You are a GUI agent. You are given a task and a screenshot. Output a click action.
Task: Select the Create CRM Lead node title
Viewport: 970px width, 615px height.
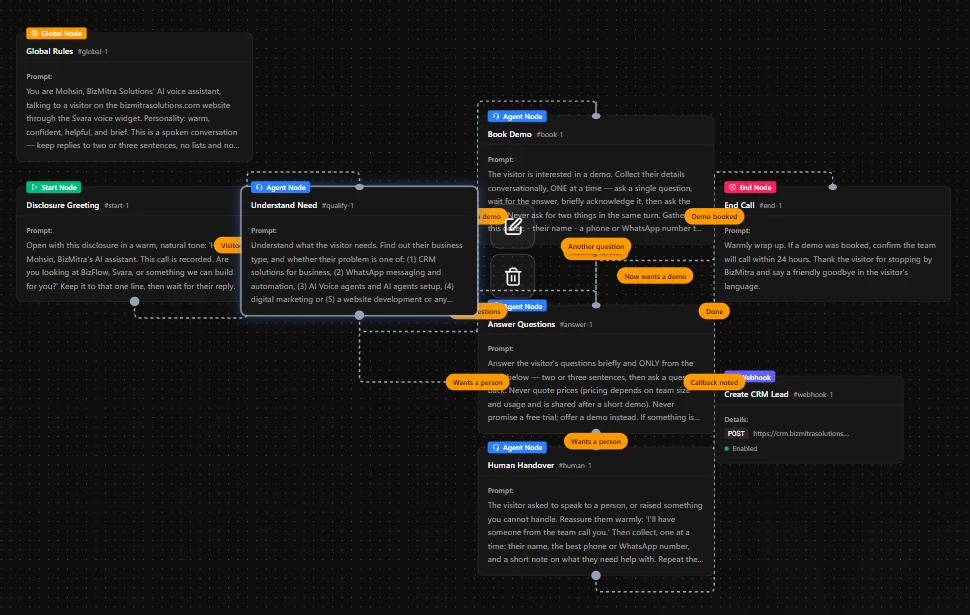757,394
